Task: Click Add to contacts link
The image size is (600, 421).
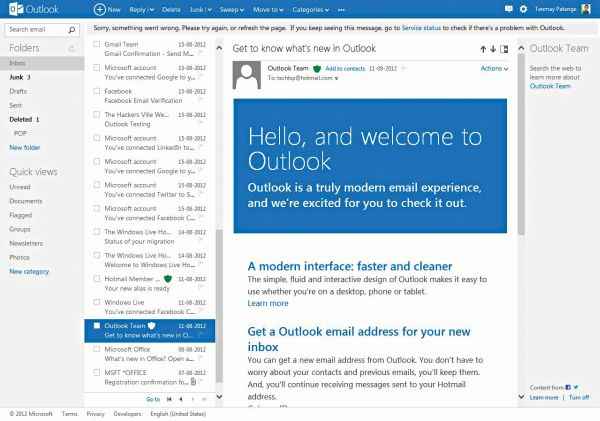Action: (345, 69)
